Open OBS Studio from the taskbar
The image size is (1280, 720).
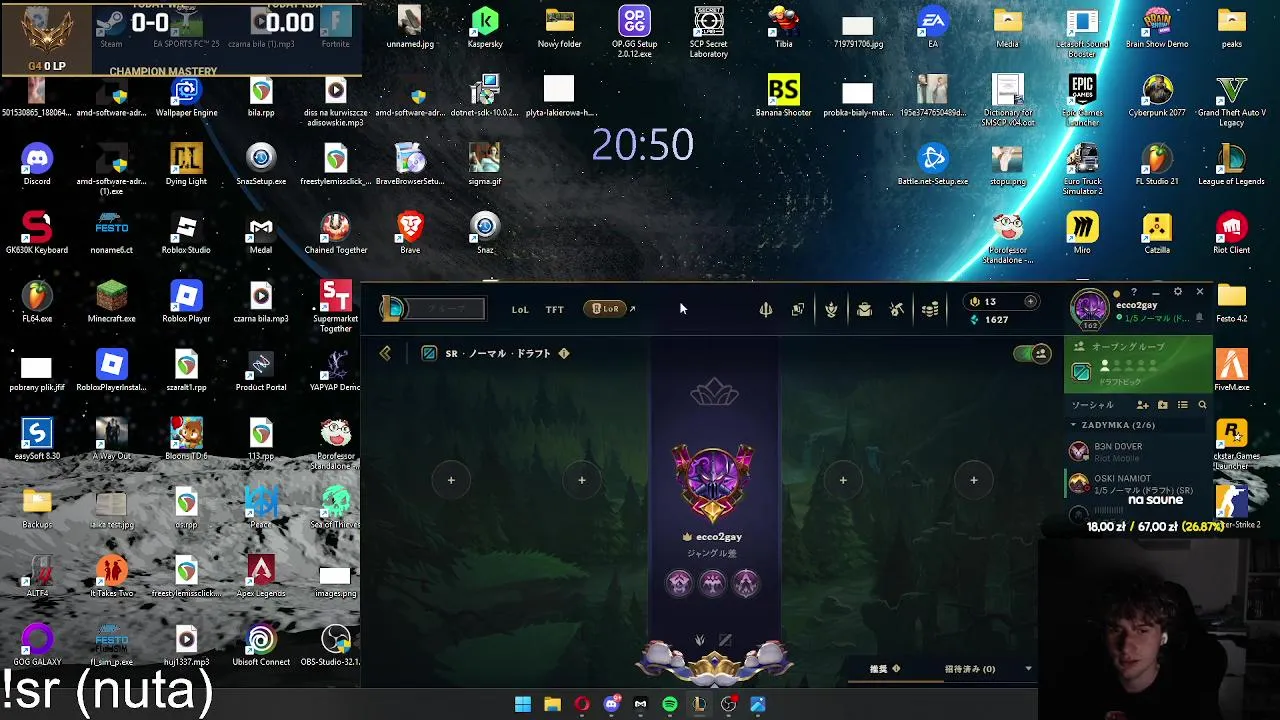pyautogui.click(x=728, y=704)
